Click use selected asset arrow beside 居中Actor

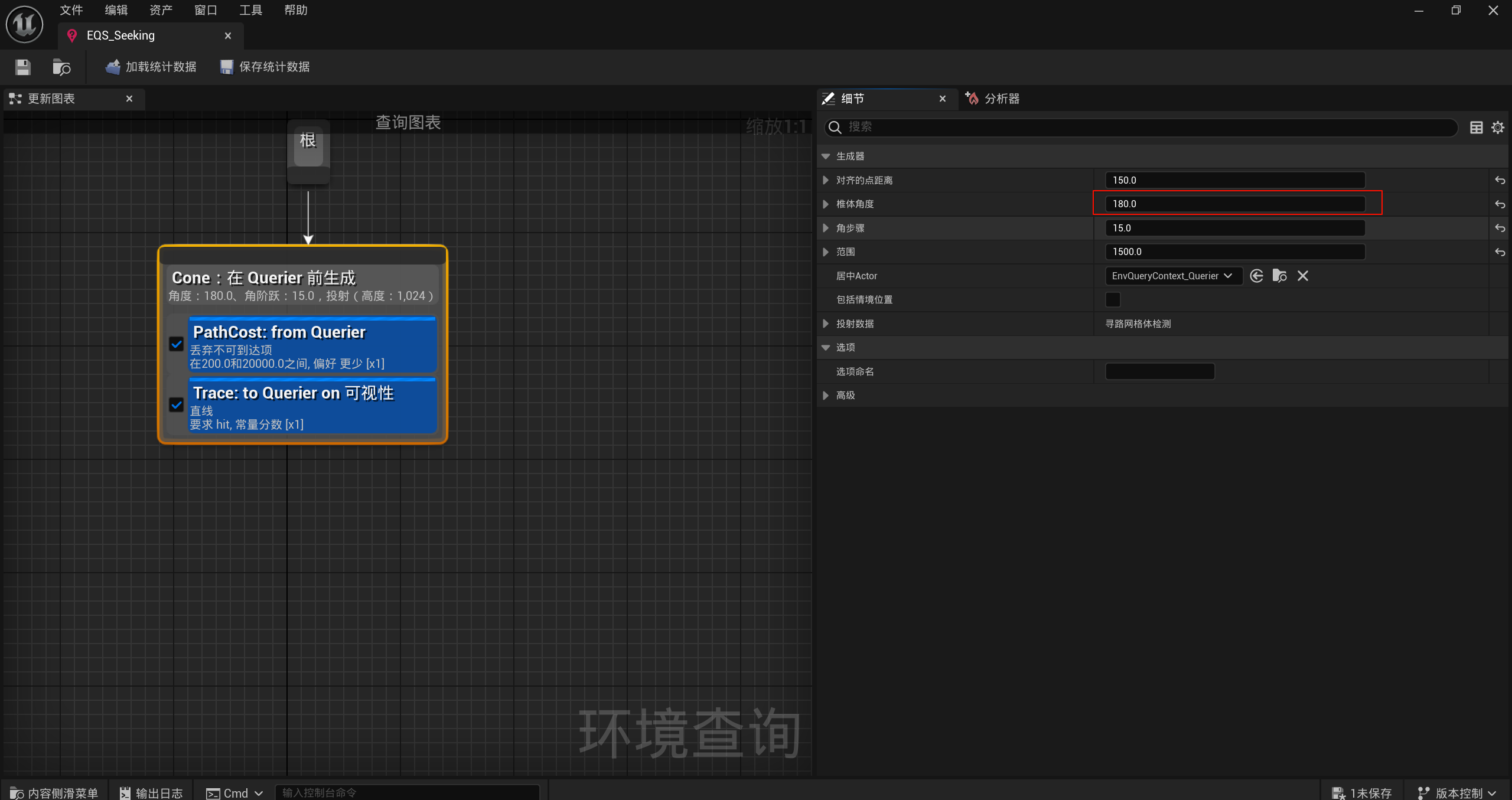click(1256, 276)
